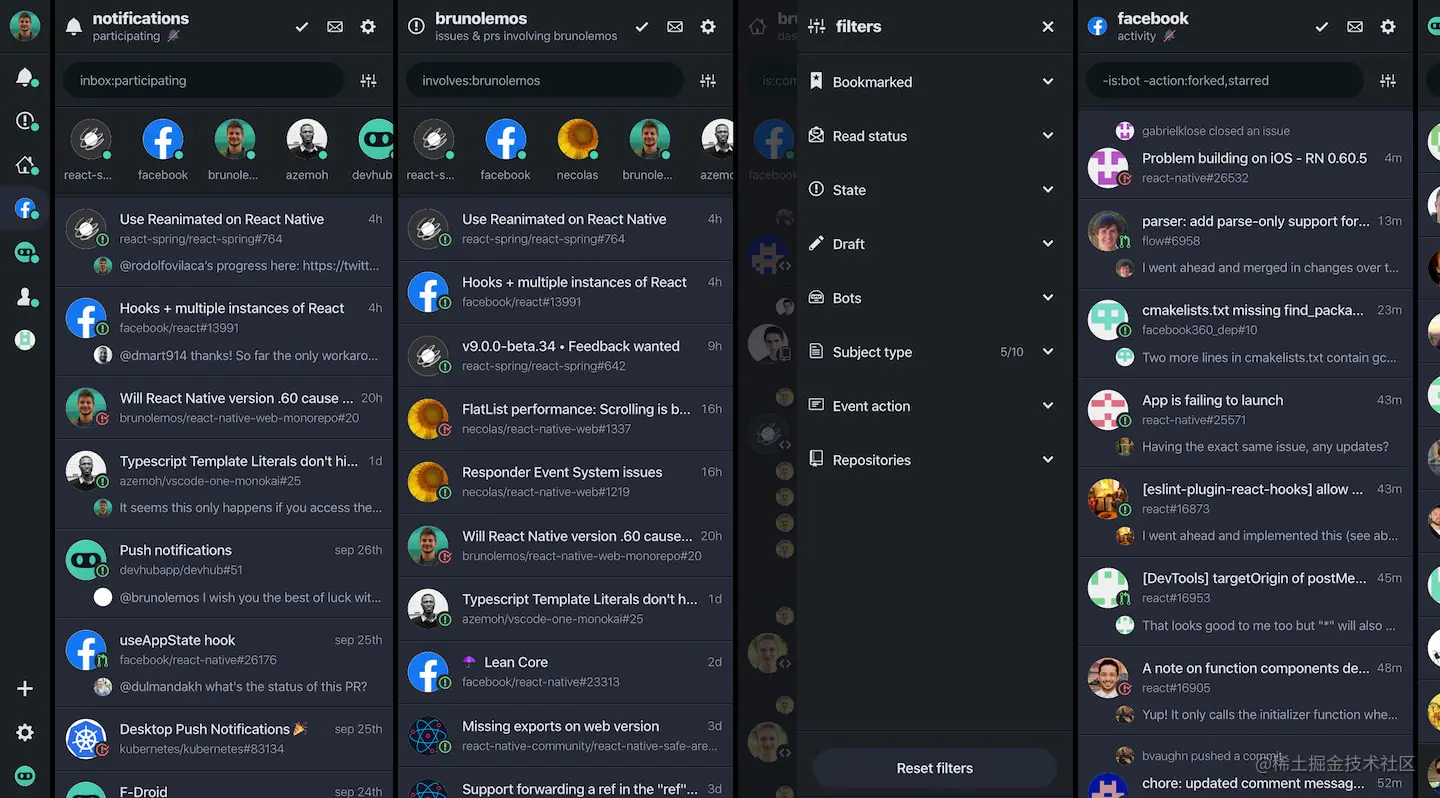
Task: Open filter sliders beside involves:brunolemos
Action: click(708, 81)
